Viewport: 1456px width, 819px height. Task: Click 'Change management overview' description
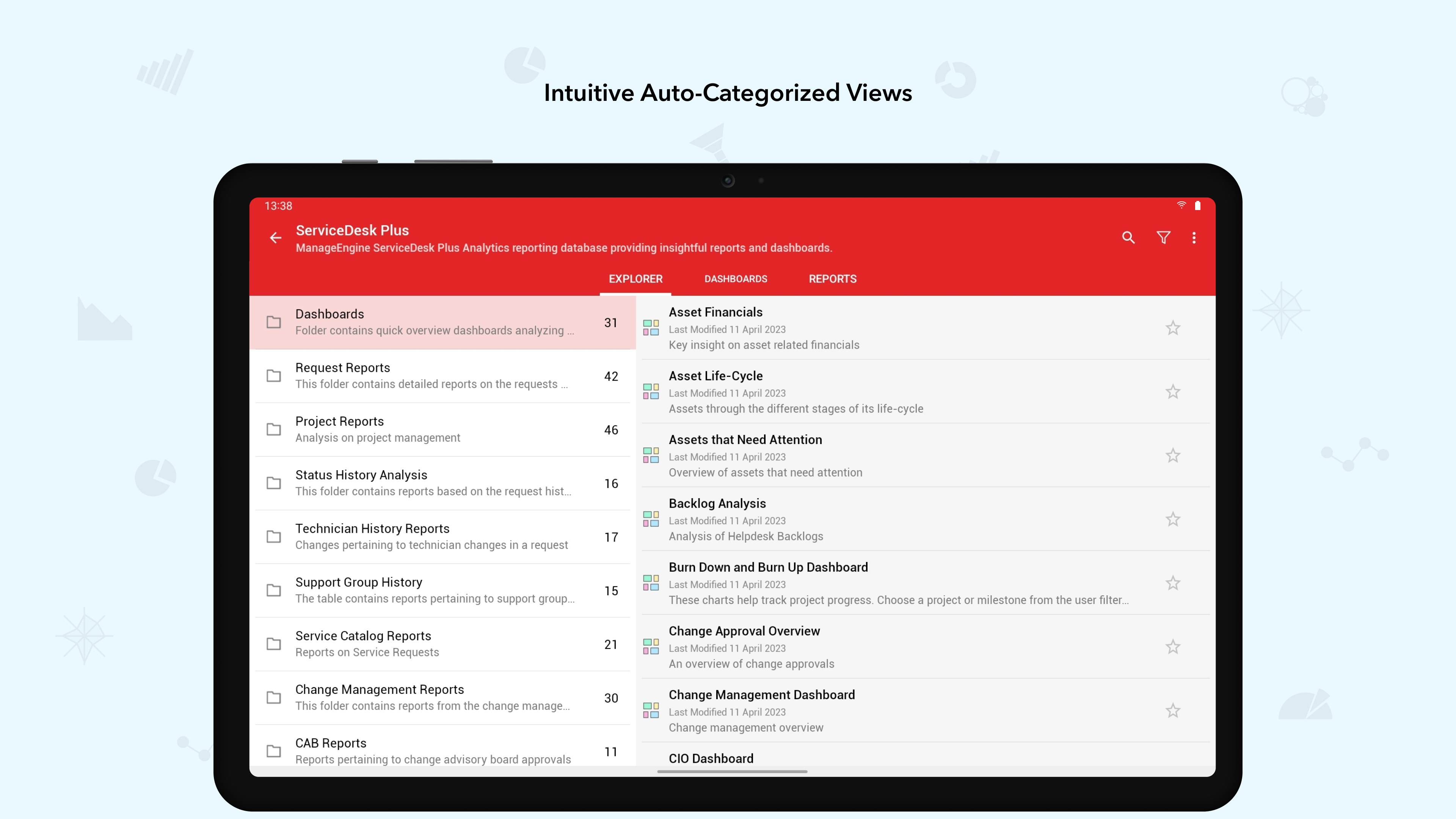coord(745,728)
